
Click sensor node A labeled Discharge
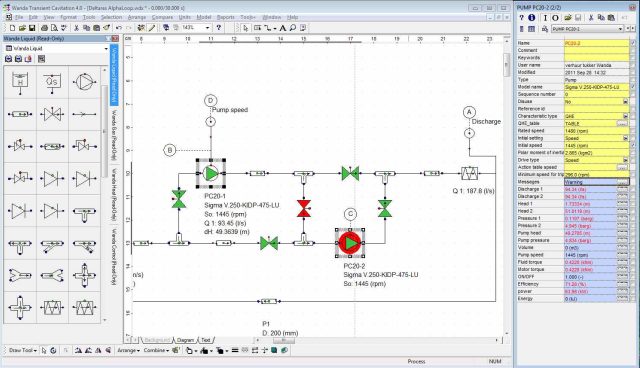[469, 112]
